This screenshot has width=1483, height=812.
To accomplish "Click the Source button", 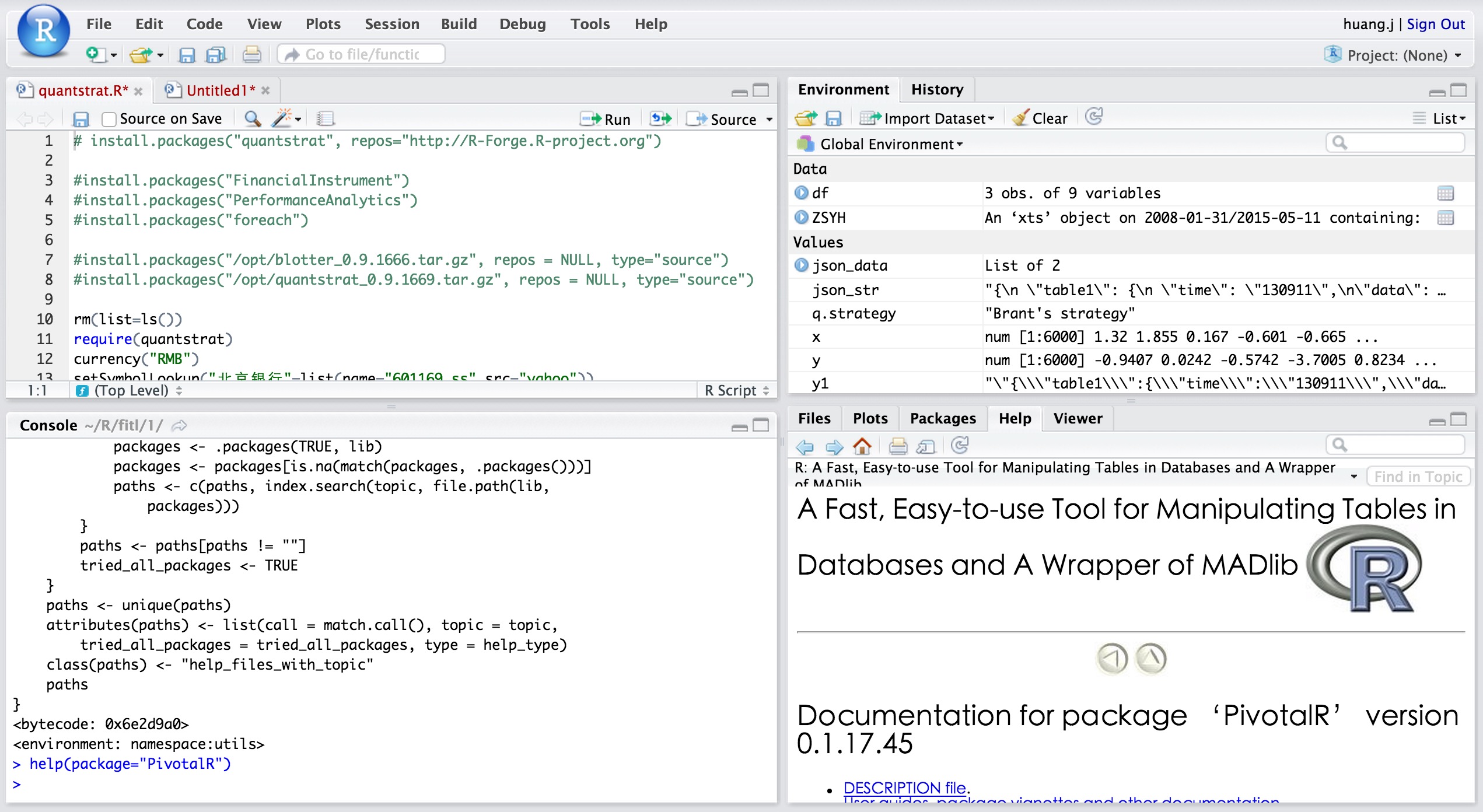I will click(x=722, y=120).
